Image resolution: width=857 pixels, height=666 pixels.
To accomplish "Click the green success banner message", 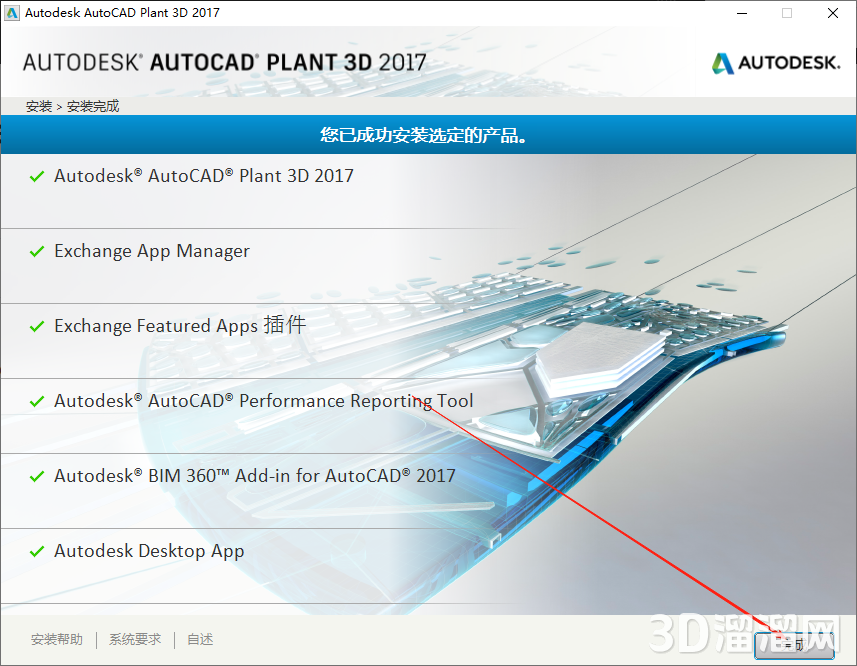I will click(x=428, y=134).
